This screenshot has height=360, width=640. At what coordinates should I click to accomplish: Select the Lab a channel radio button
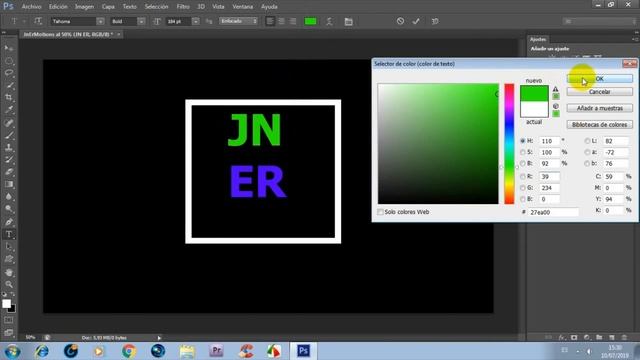pyautogui.click(x=587, y=152)
